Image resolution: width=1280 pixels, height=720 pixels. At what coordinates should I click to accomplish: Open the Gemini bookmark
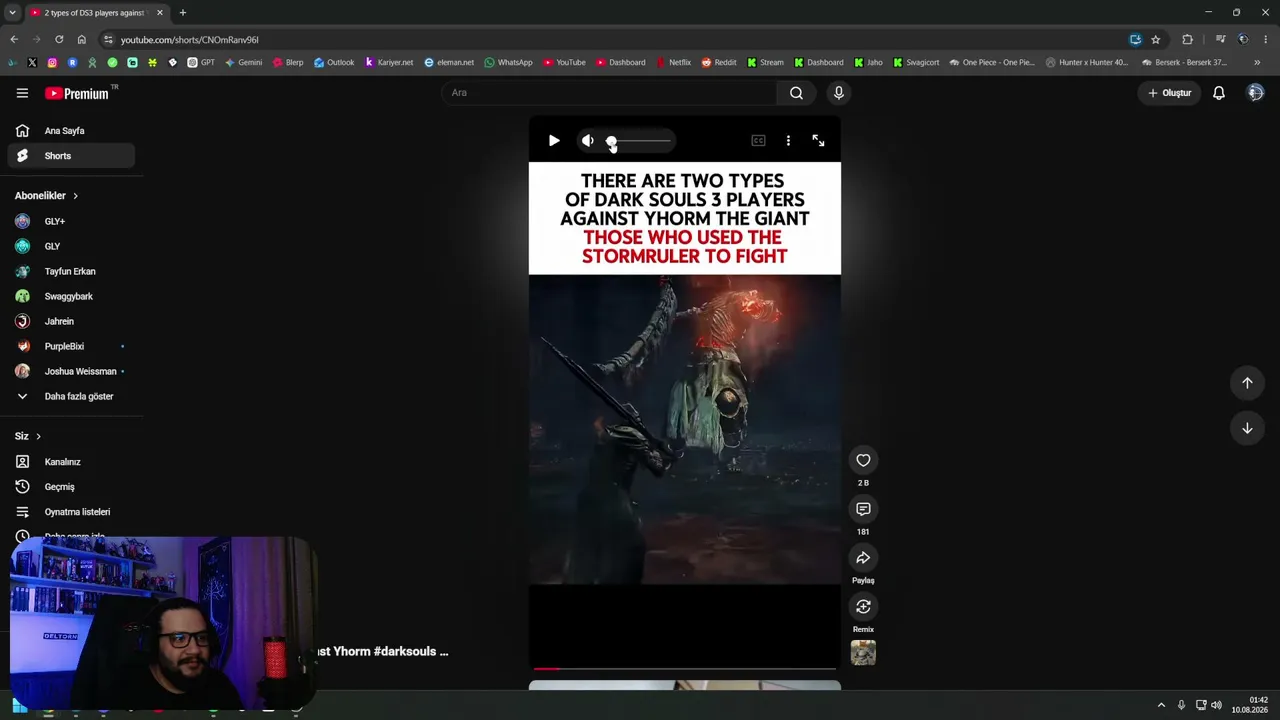click(x=243, y=62)
